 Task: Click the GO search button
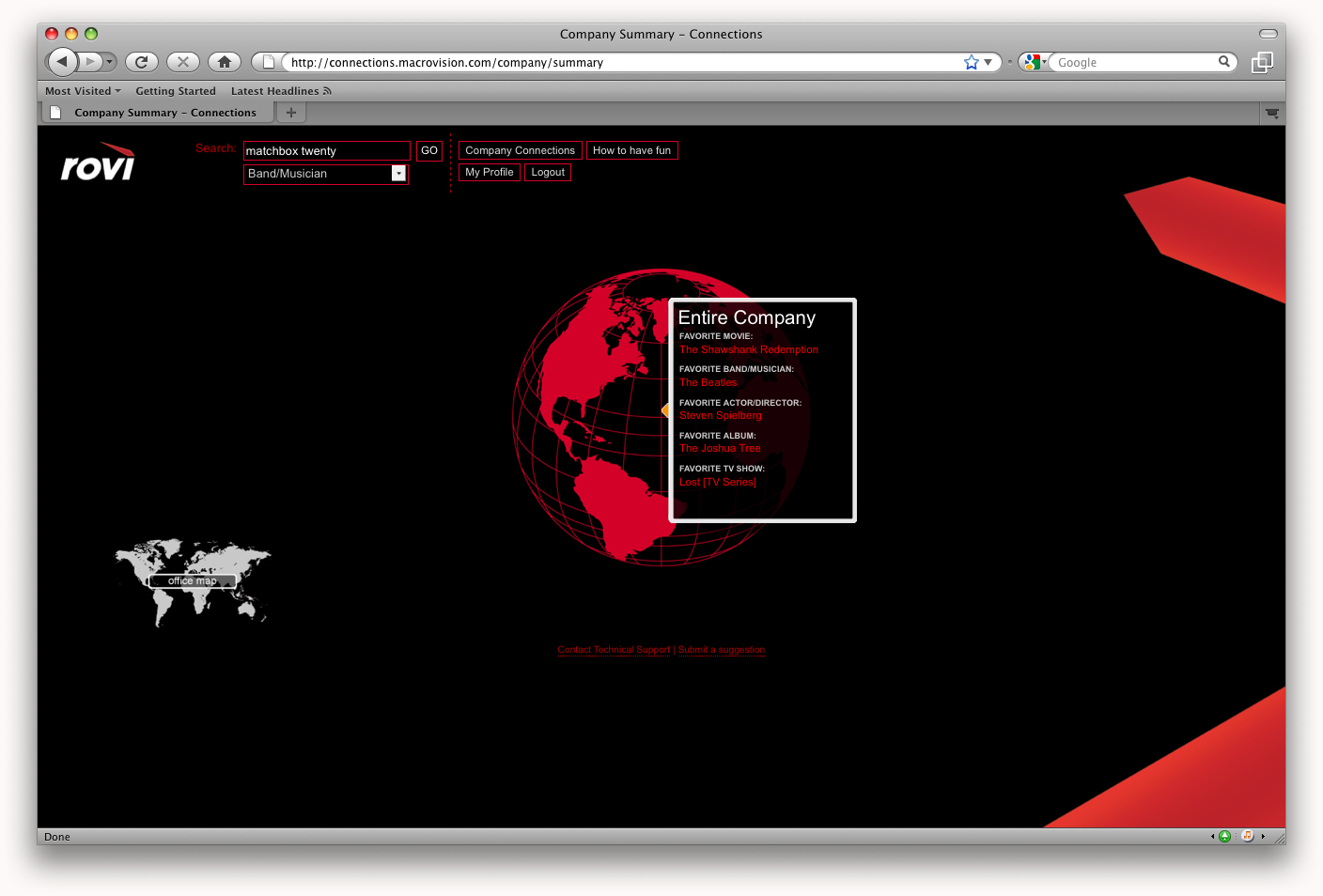click(x=429, y=150)
